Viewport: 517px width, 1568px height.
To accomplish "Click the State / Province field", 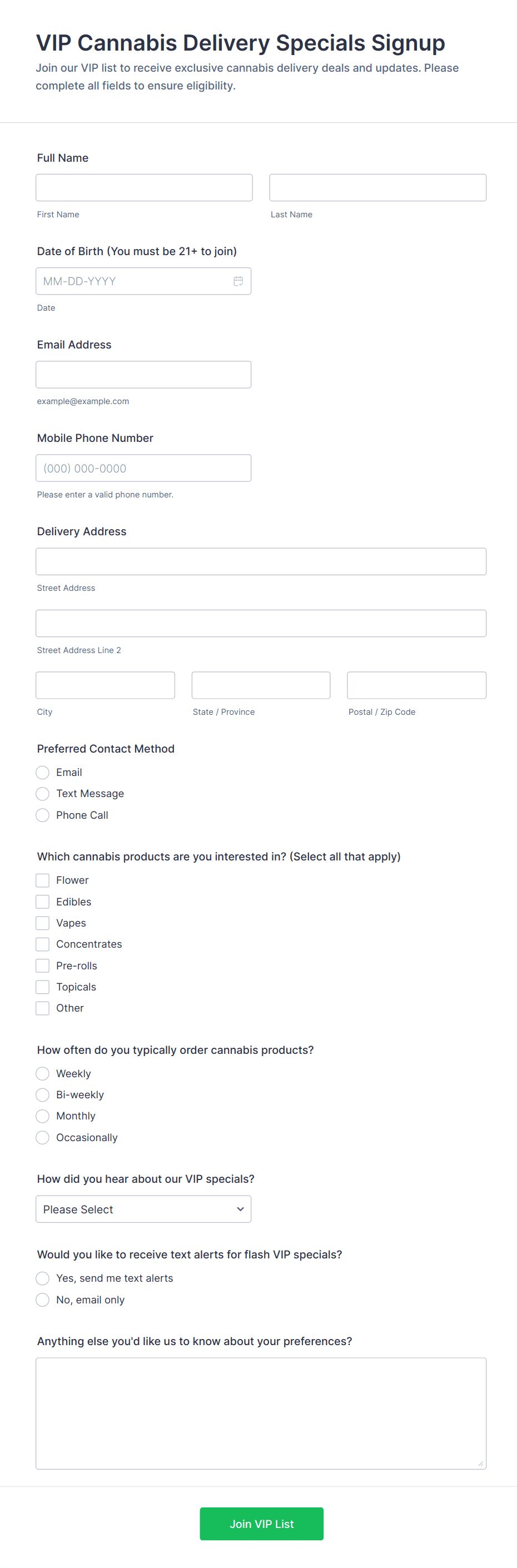I will pyautogui.click(x=261, y=685).
